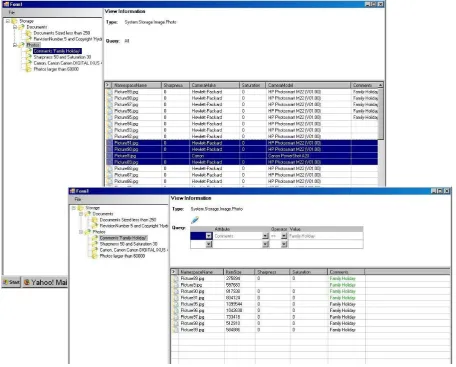
Task: Open the File menu in front Form1 window
Action: tap(78, 199)
